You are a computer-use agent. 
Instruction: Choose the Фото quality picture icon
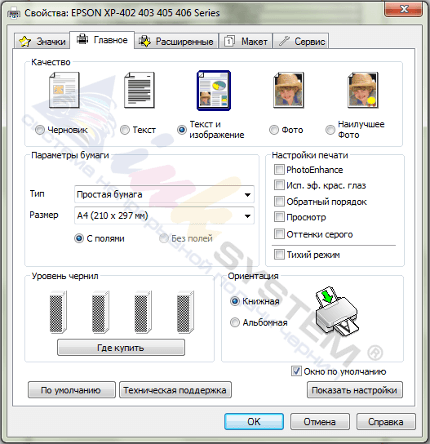click(x=288, y=90)
